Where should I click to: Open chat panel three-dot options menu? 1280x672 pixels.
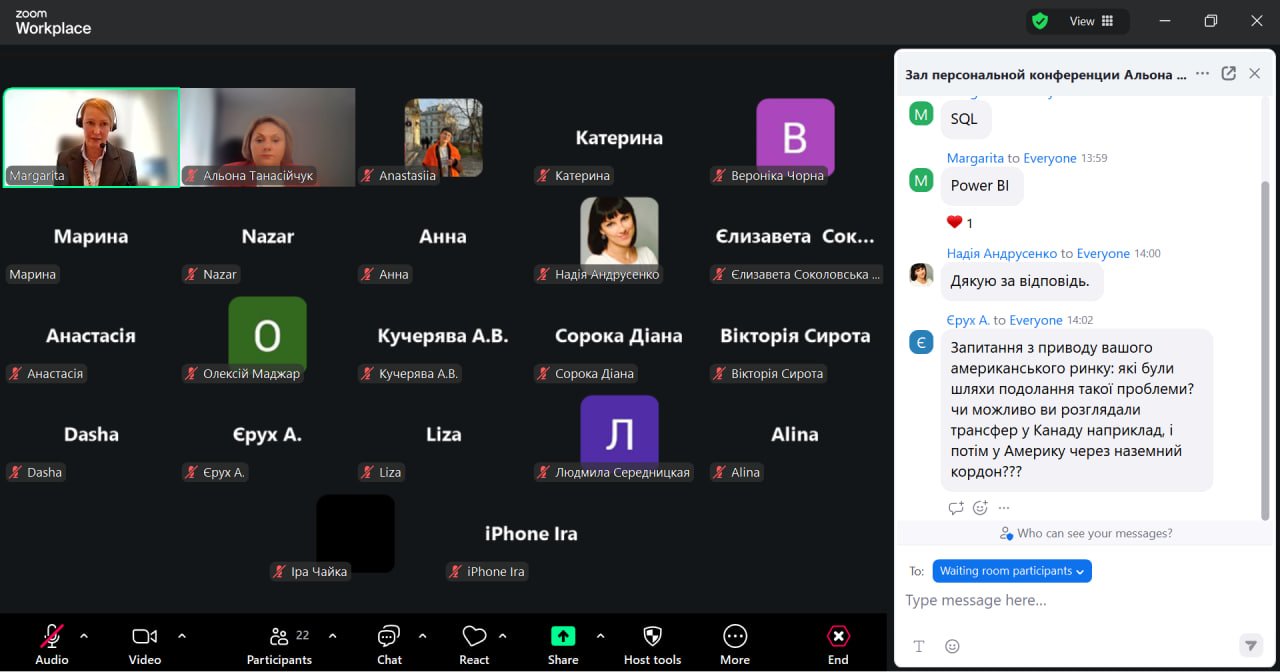tap(1202, 73)
